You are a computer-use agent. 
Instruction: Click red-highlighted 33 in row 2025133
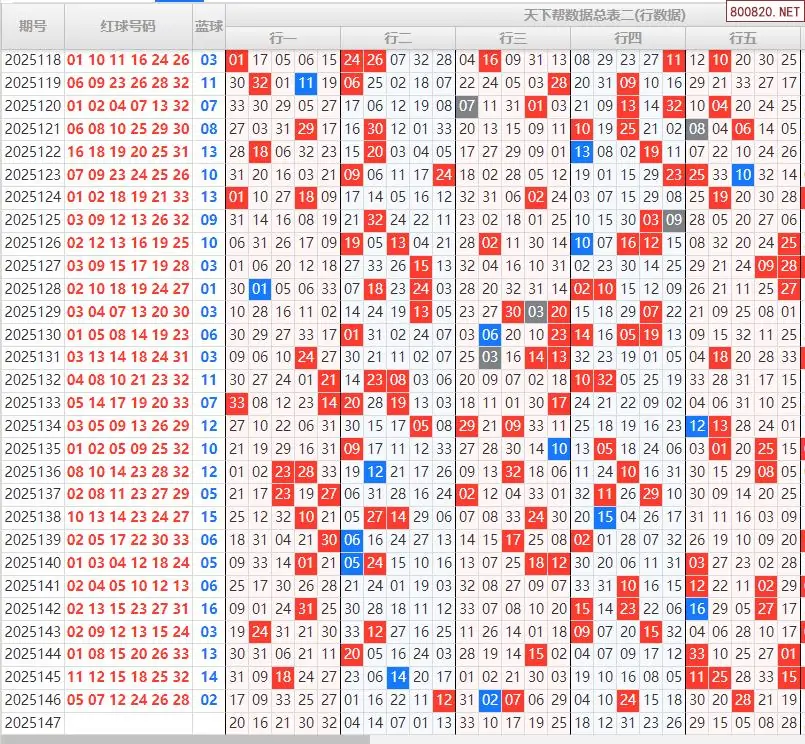pyautogui.click(x=237, y=403)
